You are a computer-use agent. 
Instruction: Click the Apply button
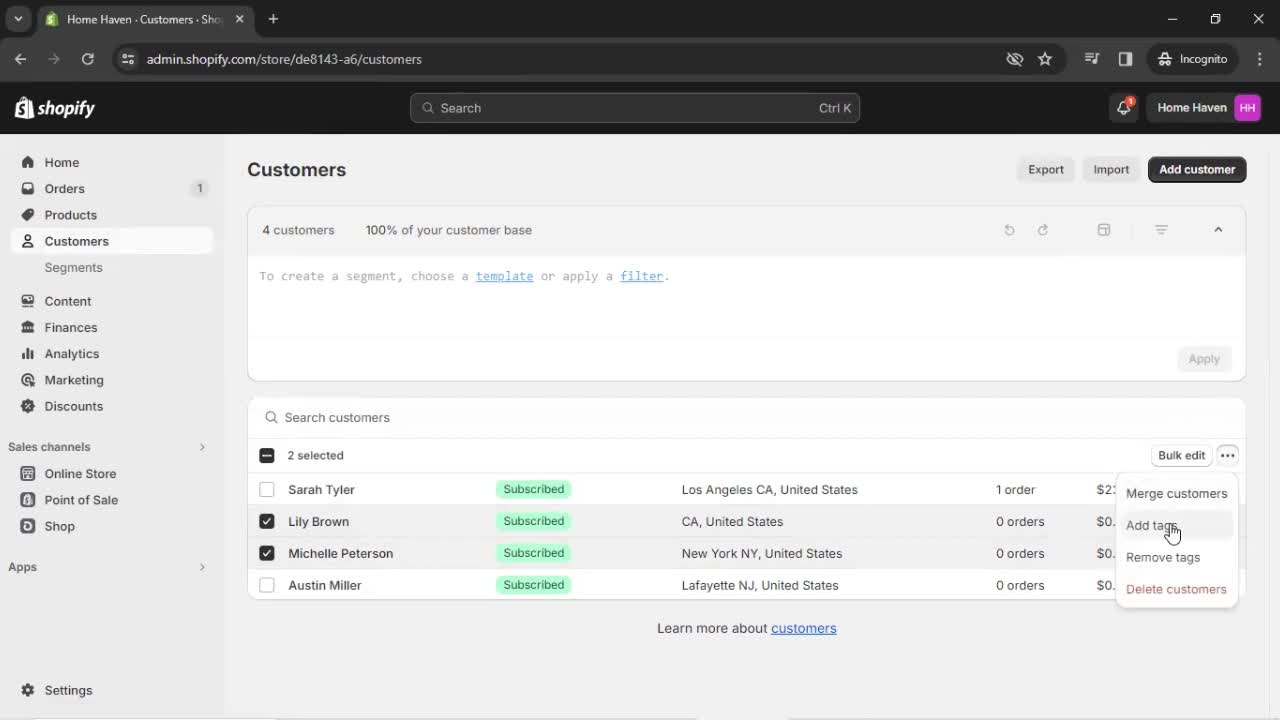(x=1204, y=359)
